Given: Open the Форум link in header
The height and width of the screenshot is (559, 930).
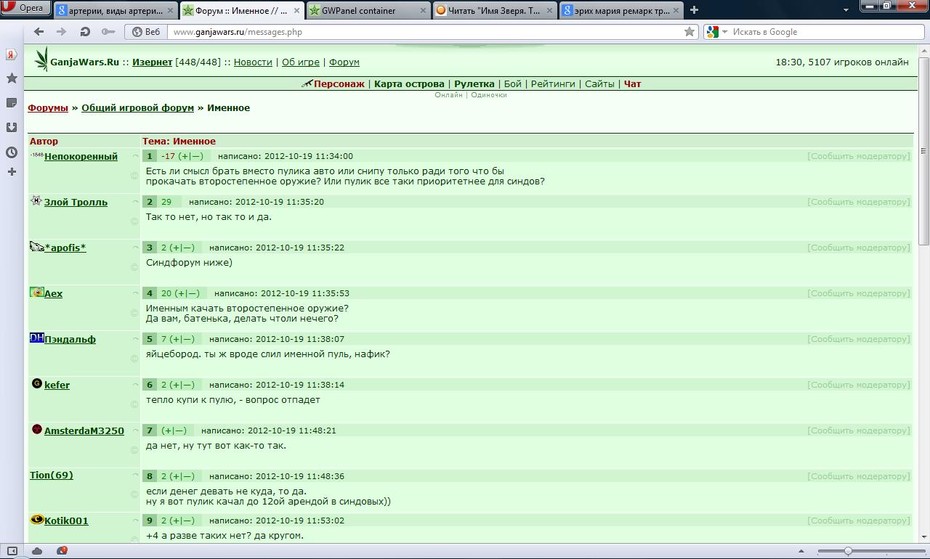Looking at the screenshot, I should tap(344, 62).
